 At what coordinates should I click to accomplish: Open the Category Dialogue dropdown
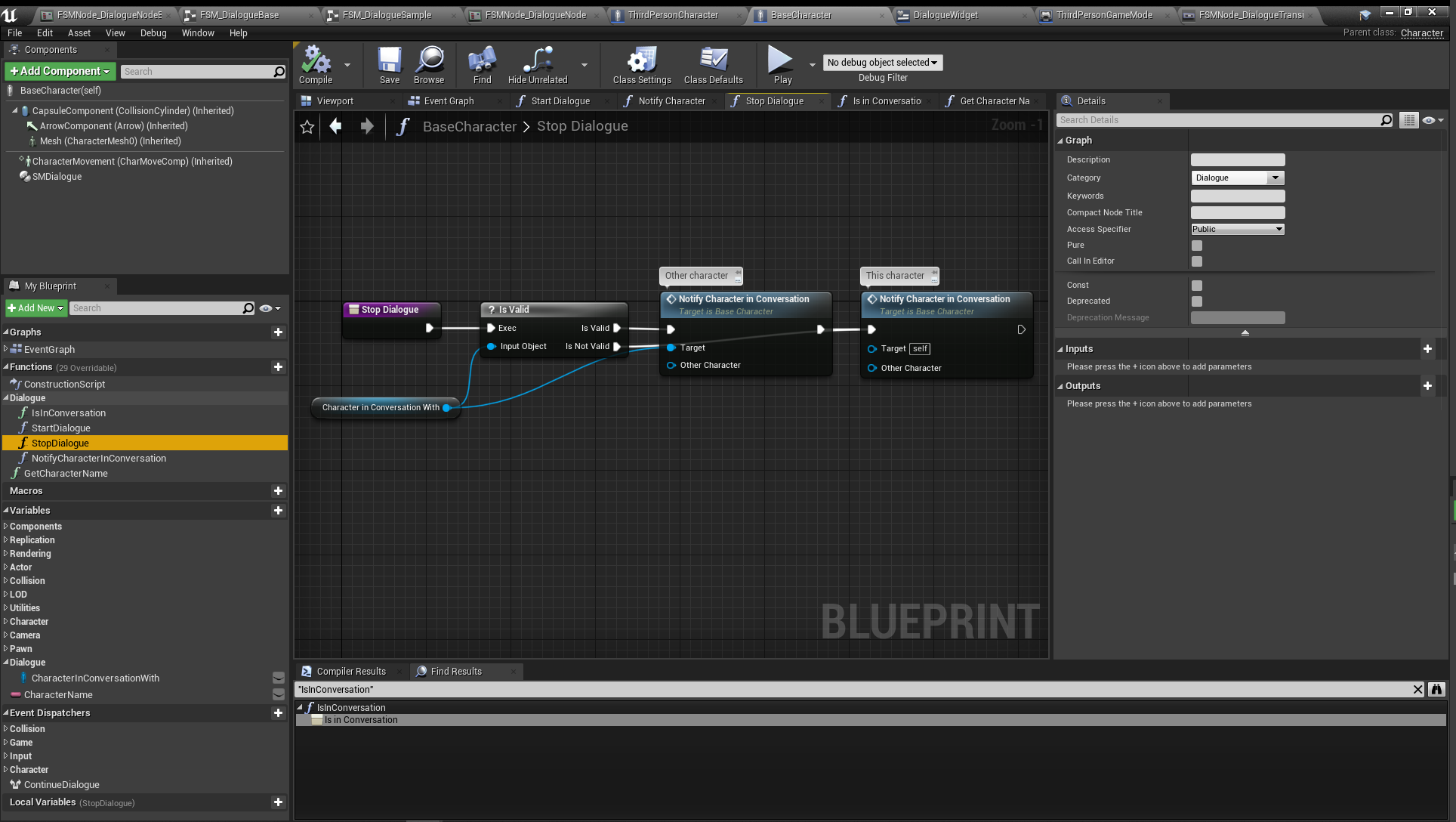pyautogui.click(x=1237, y=178)
